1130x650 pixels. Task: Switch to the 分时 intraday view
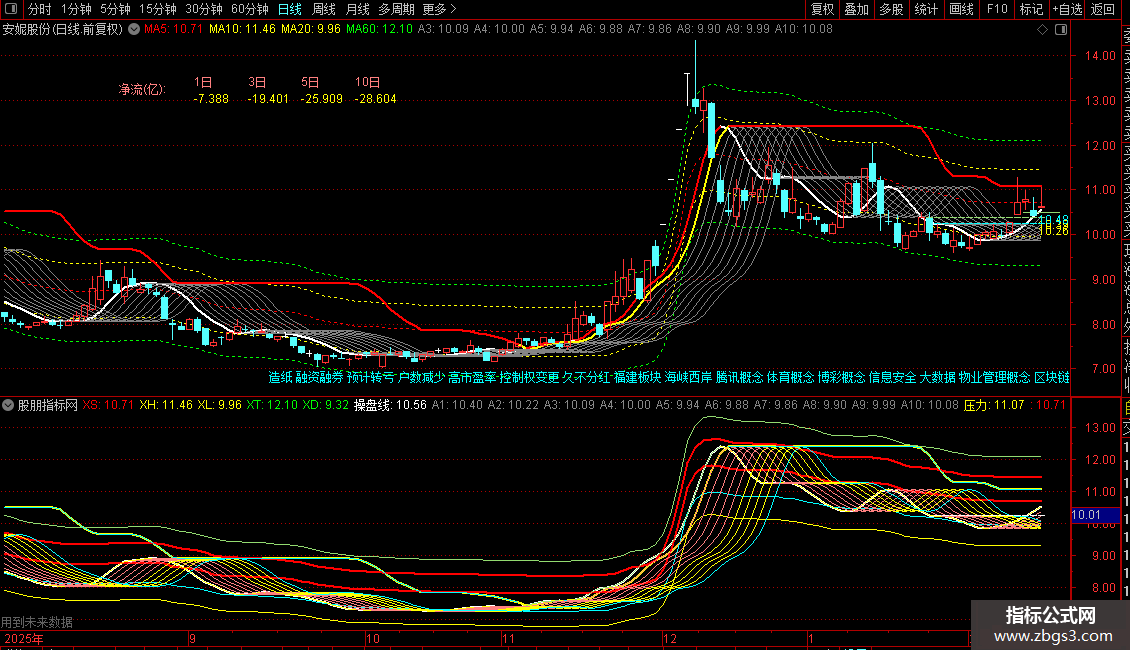[40, 9]
